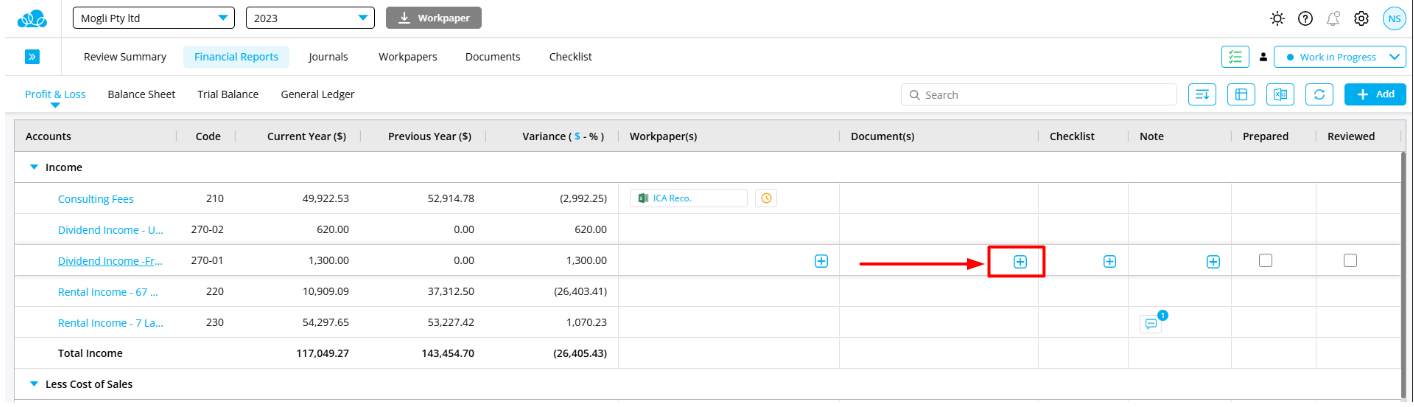Open the Mogli Pty ltd client dropdown
1414x407 pixels.
154,18
